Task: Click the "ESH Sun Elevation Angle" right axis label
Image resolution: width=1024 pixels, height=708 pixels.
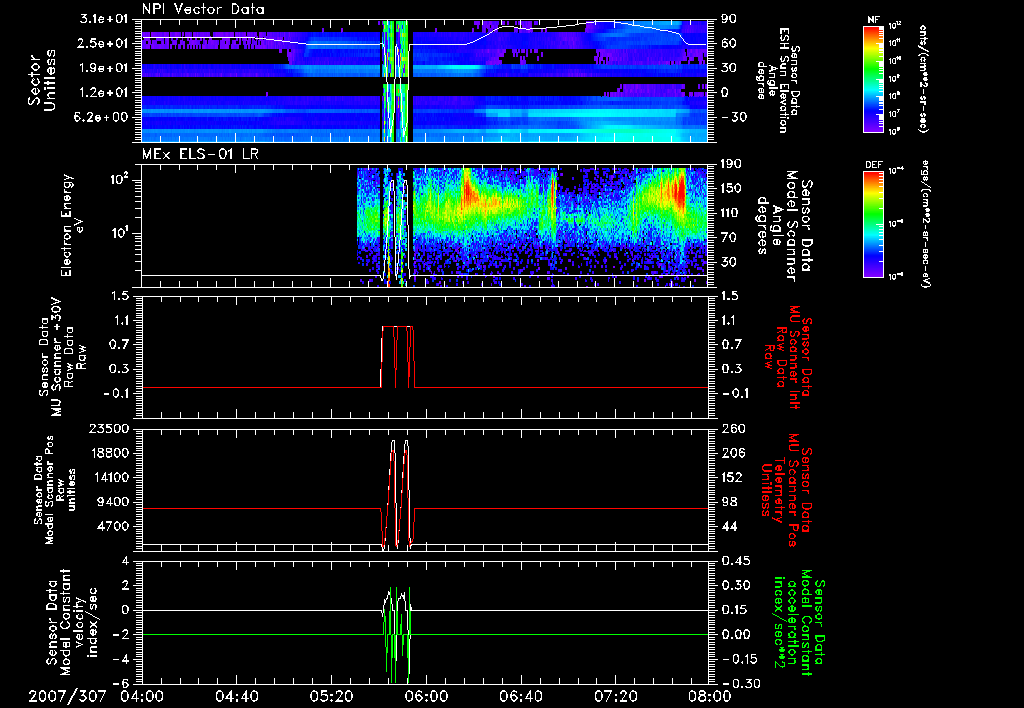Action: 777,80
